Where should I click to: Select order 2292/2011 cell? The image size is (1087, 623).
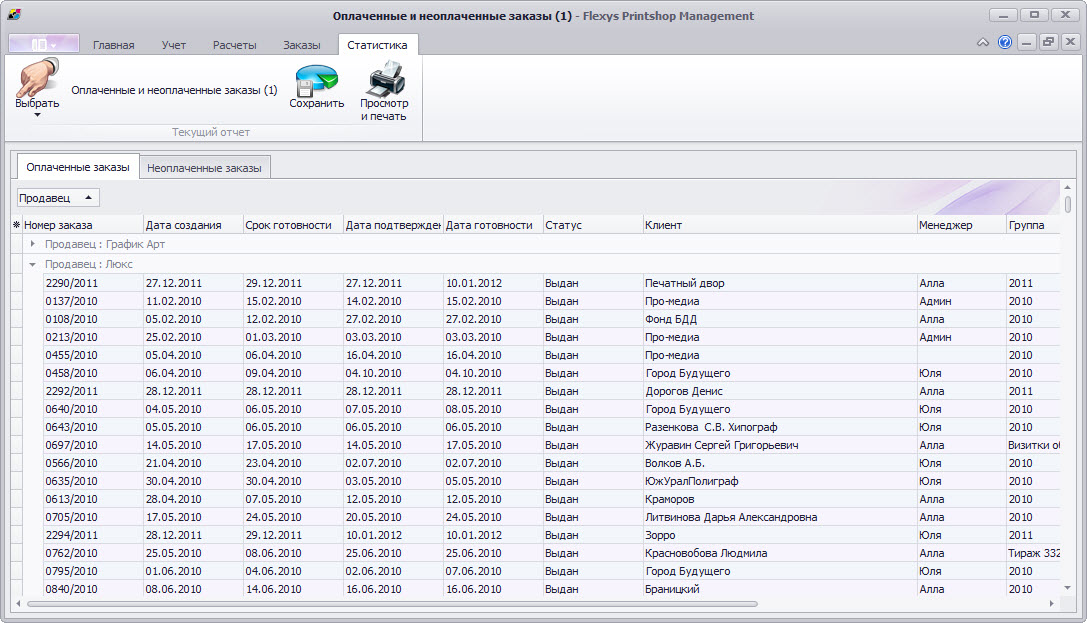93,391
